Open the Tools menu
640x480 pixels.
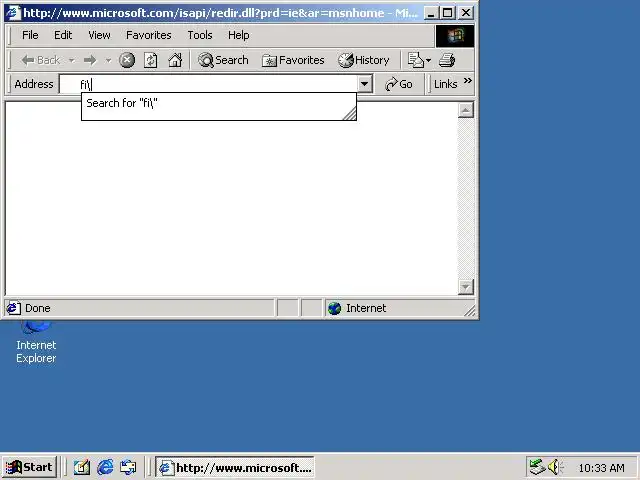(x=200, y=35)
